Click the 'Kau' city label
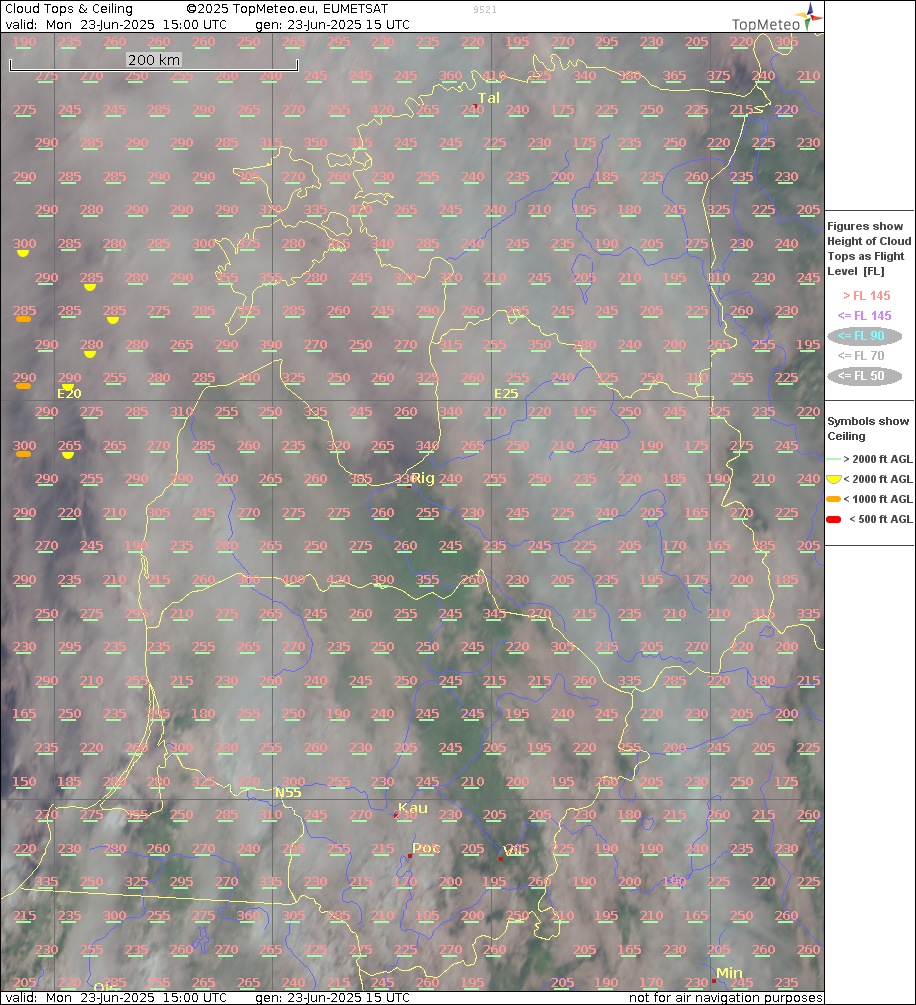This screenshot has height=1005, width=916. coord(413,808)
